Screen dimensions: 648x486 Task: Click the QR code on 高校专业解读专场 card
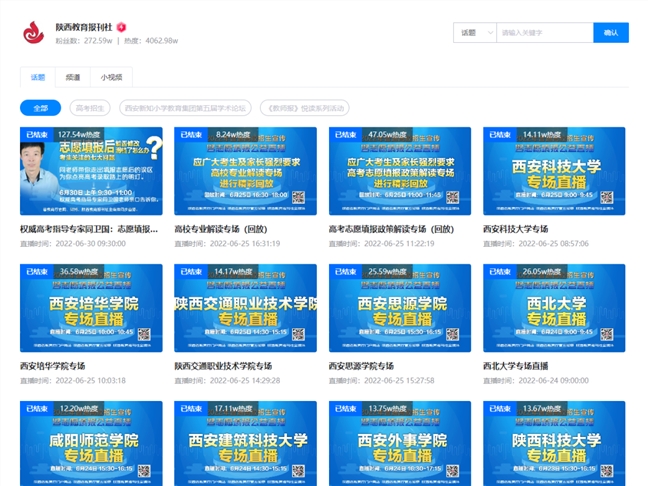point(298,197)
